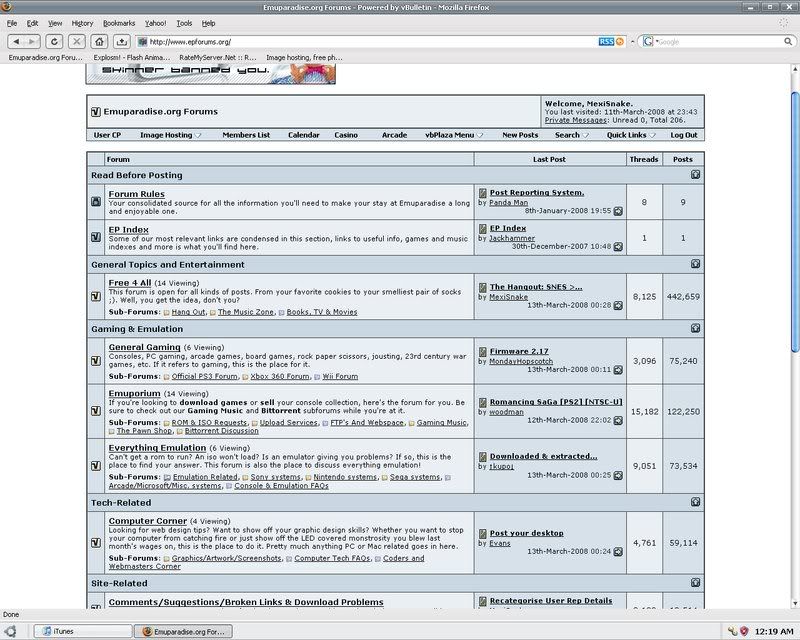This screenshot has width=800, height=640.
Task: Open the Edit menu
Action: coord(33,23)
